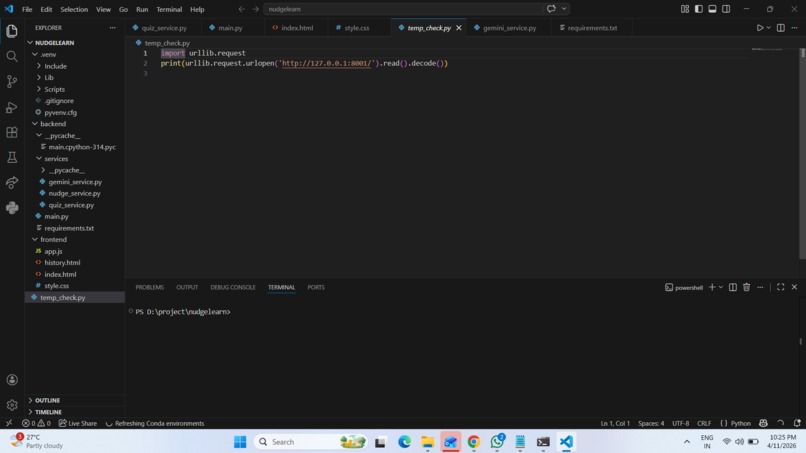
Task: Close the temp_check.py tab
Action: 459,28
